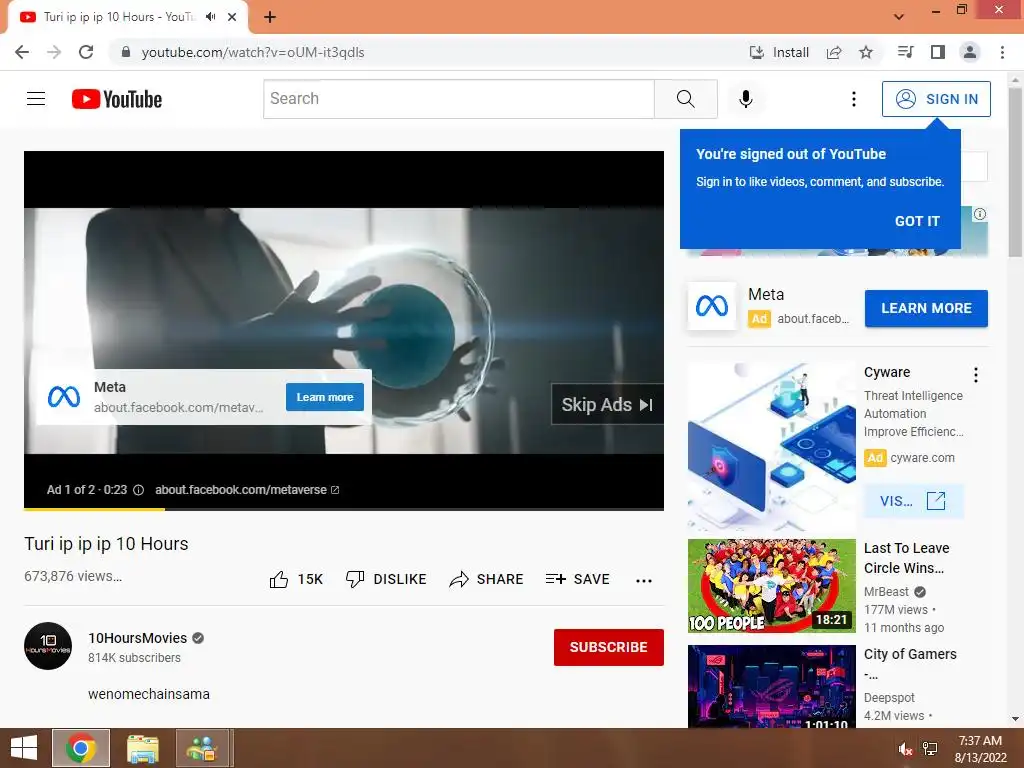
Task: Open Chrome's three-dot menu
Action: [1002, 52]
